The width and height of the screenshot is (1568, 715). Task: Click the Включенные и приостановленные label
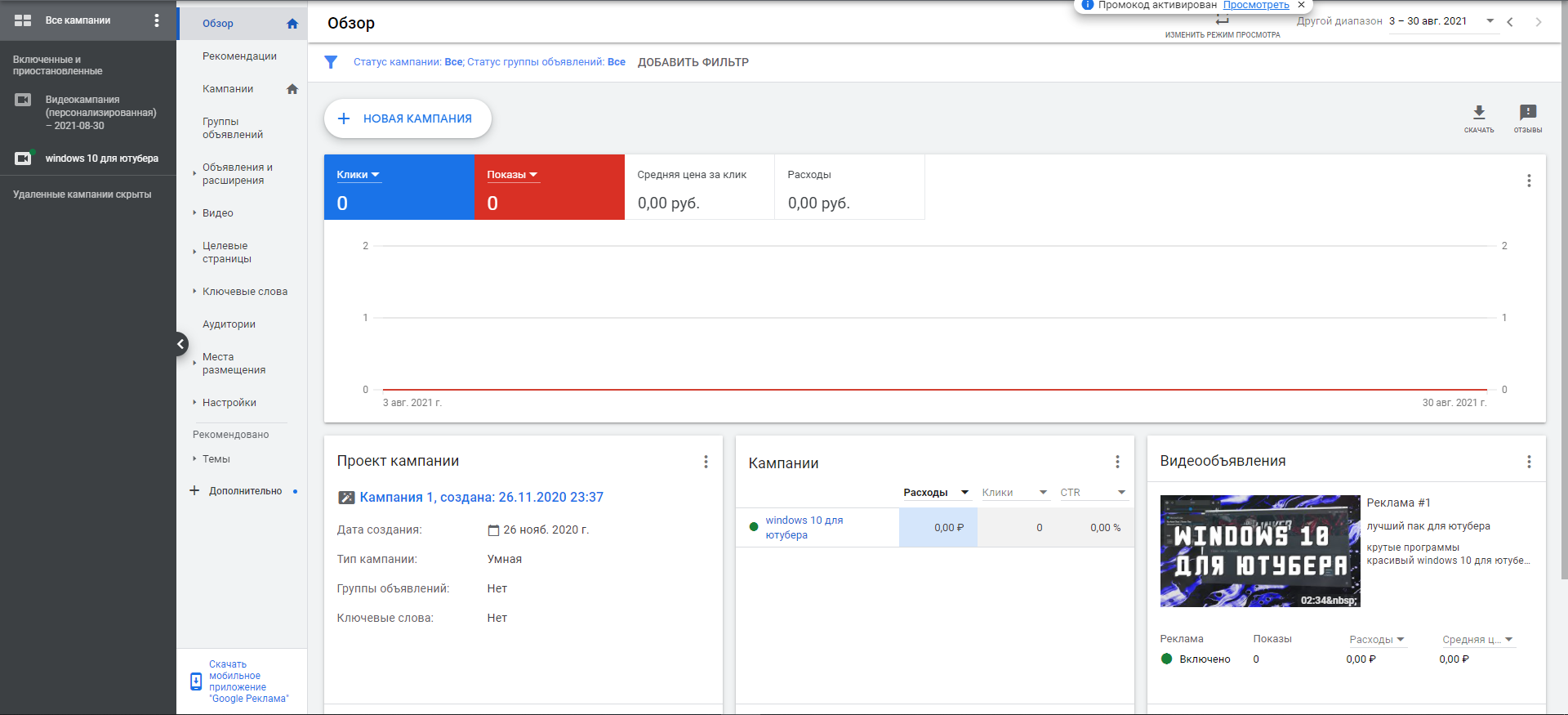point(57,65)
